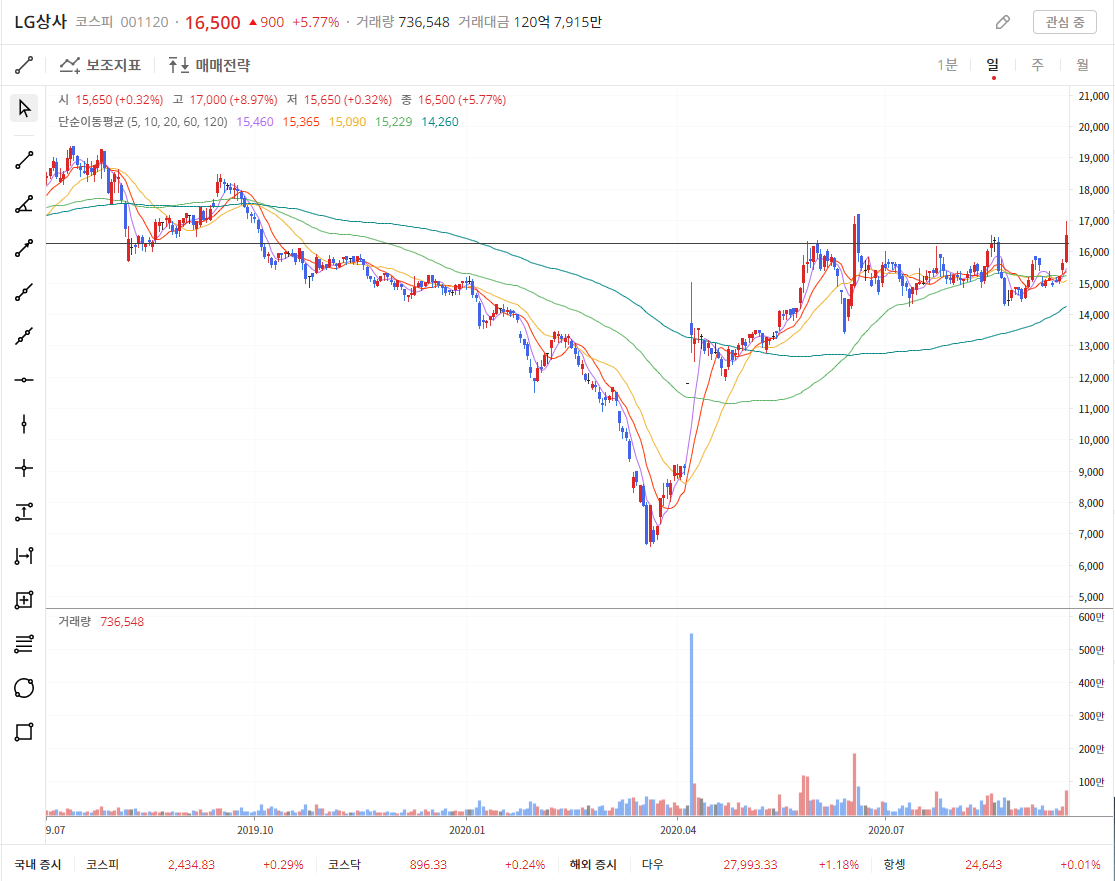Click the 2019.10 date axis label
The image size is (1115, 881).
(255, 830)
